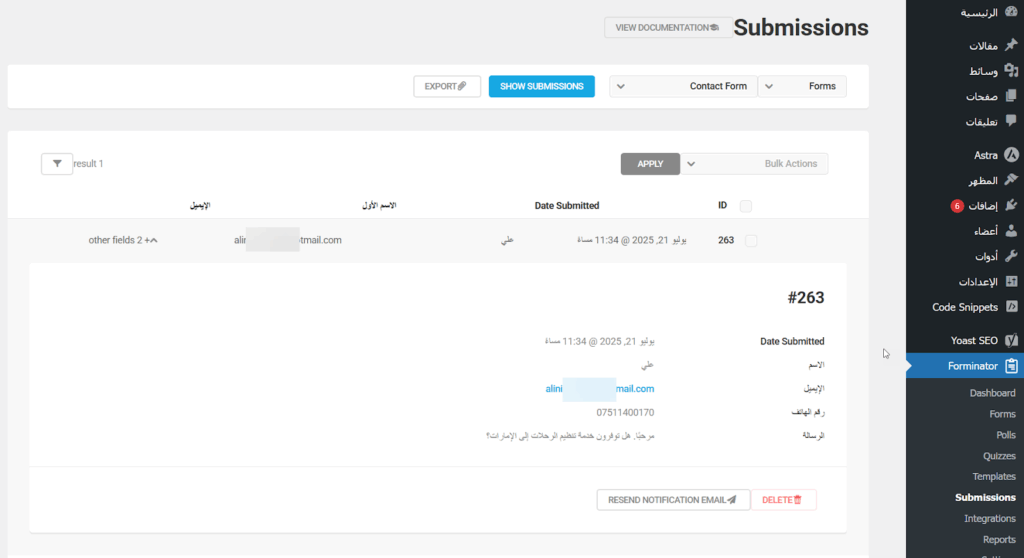This screenshot has width=1024, height=558.
Task: Click the wrench icon beside أدوات
Action: click(x=1011, y=256)
